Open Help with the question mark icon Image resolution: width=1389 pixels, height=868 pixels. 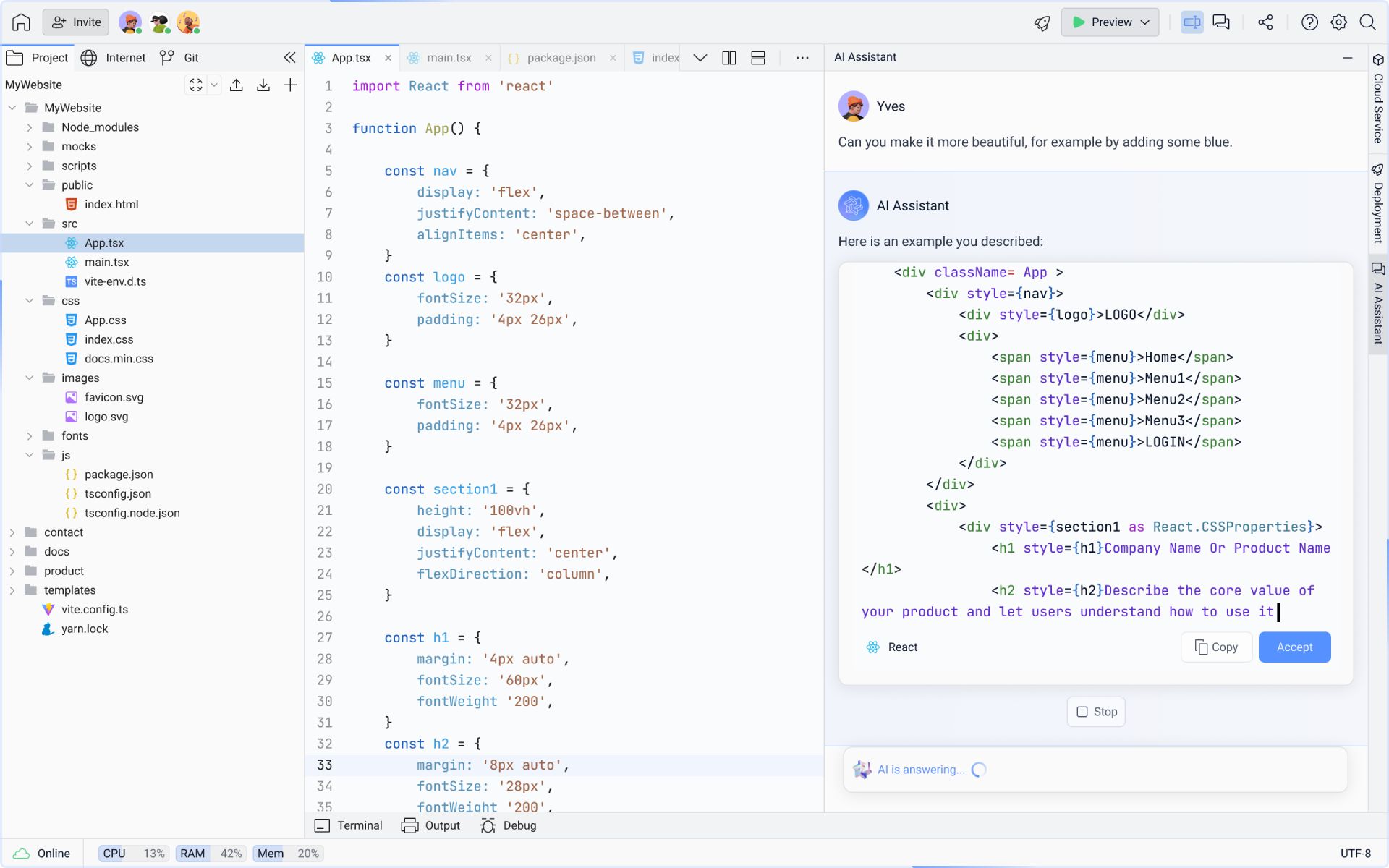[1310, 22]
